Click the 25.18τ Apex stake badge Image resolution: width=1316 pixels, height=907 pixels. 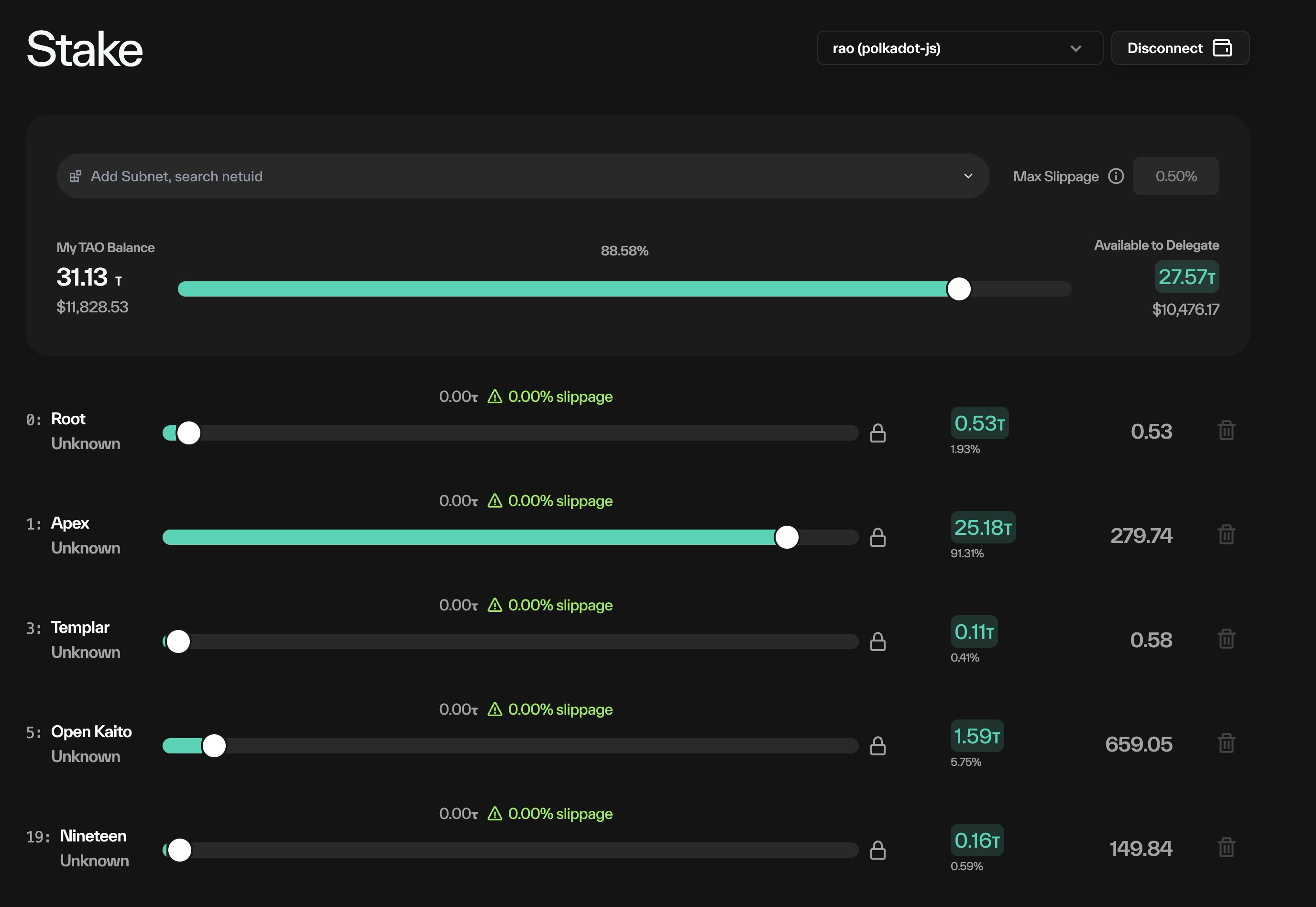[983, 527]
